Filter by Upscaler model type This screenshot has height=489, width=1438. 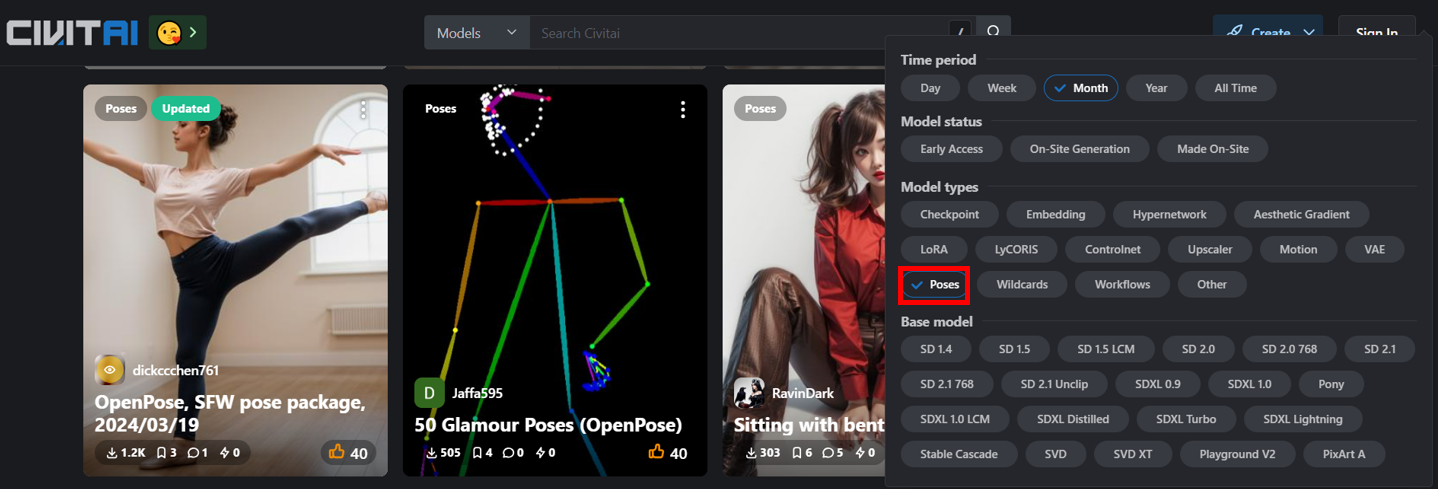click(1209, 249)
